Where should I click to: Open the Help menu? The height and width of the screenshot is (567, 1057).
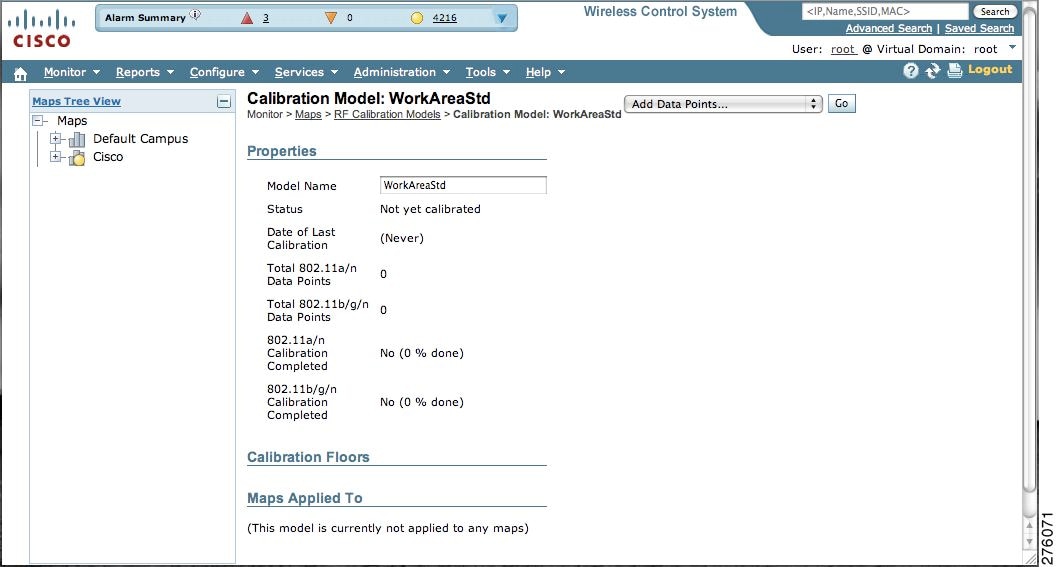coord(545,72)
